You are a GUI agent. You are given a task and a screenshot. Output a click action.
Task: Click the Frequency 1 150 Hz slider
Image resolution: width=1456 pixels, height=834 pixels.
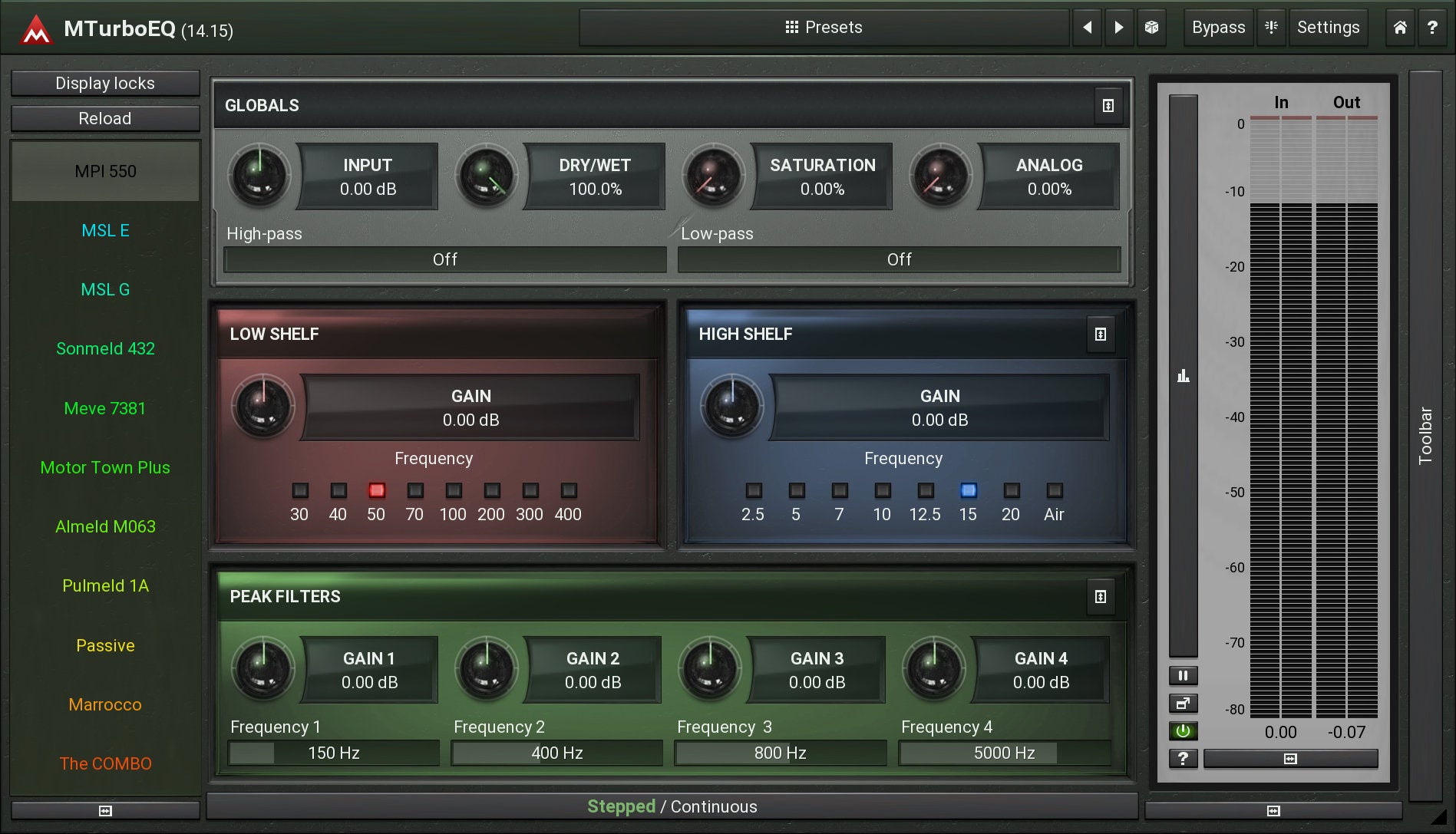[x=333, y=753]
